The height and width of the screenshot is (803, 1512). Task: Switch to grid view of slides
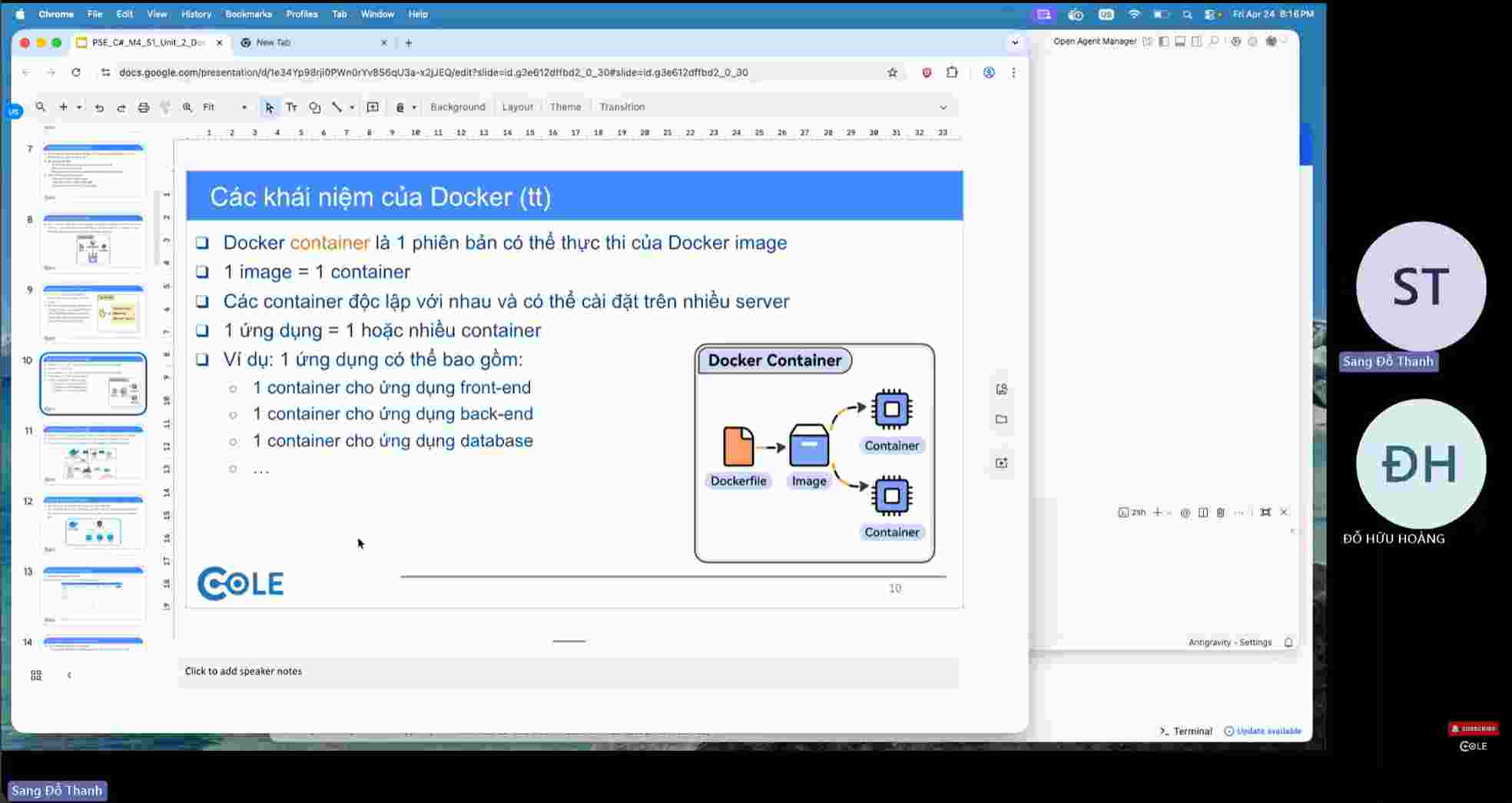pos(36,675)
